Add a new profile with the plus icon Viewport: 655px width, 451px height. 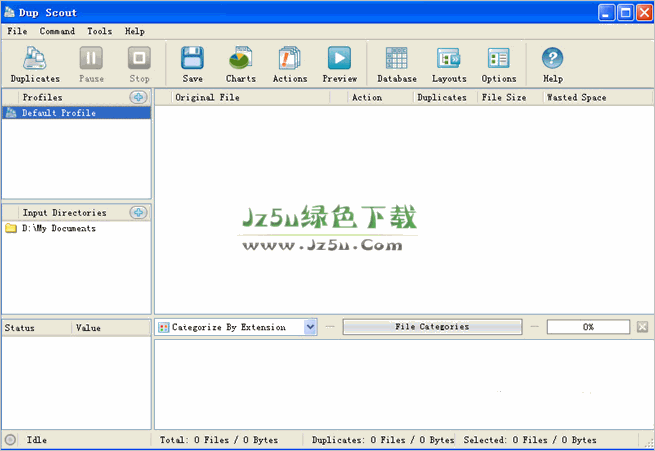(138, 97)
